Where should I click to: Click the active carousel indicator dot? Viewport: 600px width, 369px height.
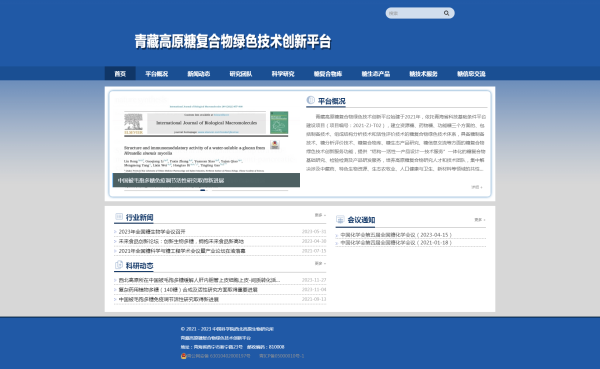click(202, 190)
